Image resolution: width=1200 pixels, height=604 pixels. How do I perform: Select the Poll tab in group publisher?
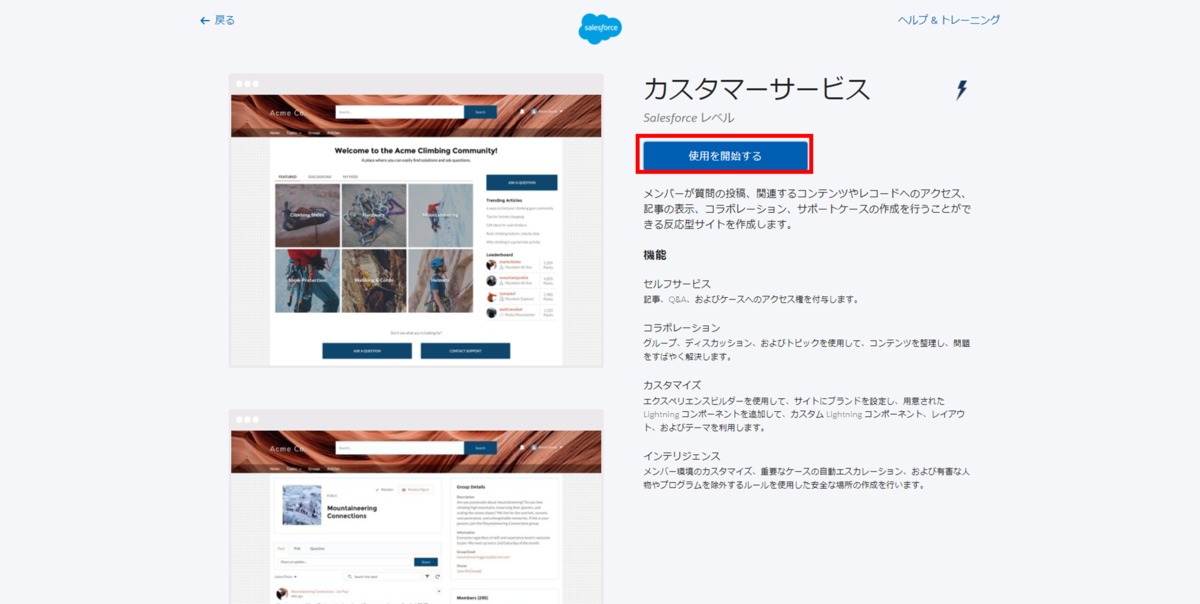click(x=297, y=548)
